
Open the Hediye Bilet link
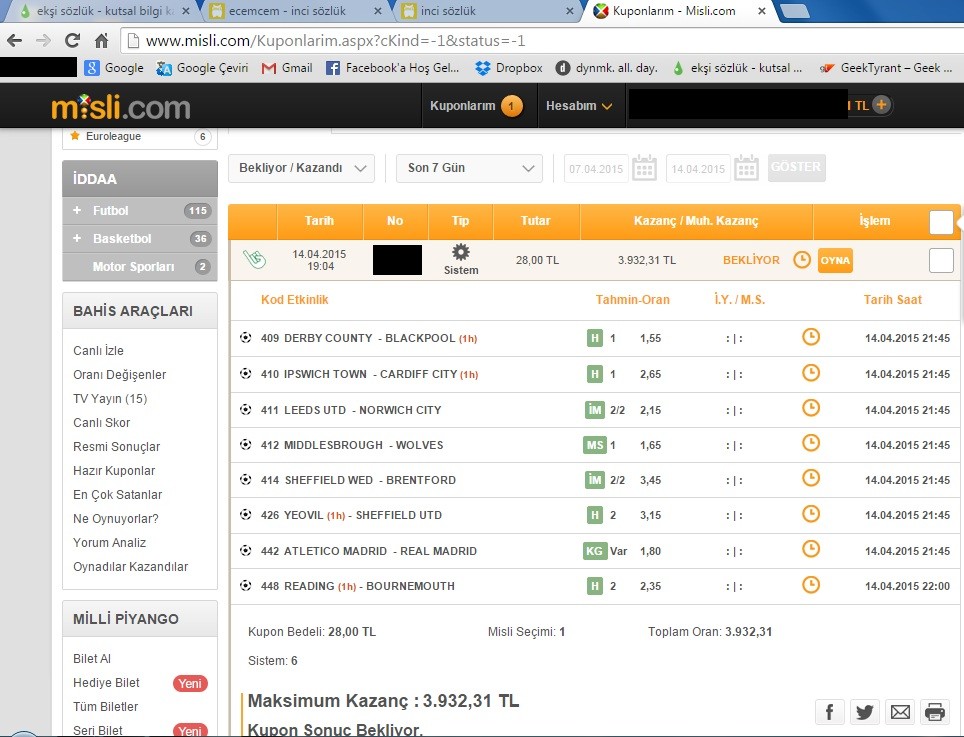click(x=106, y=682)
